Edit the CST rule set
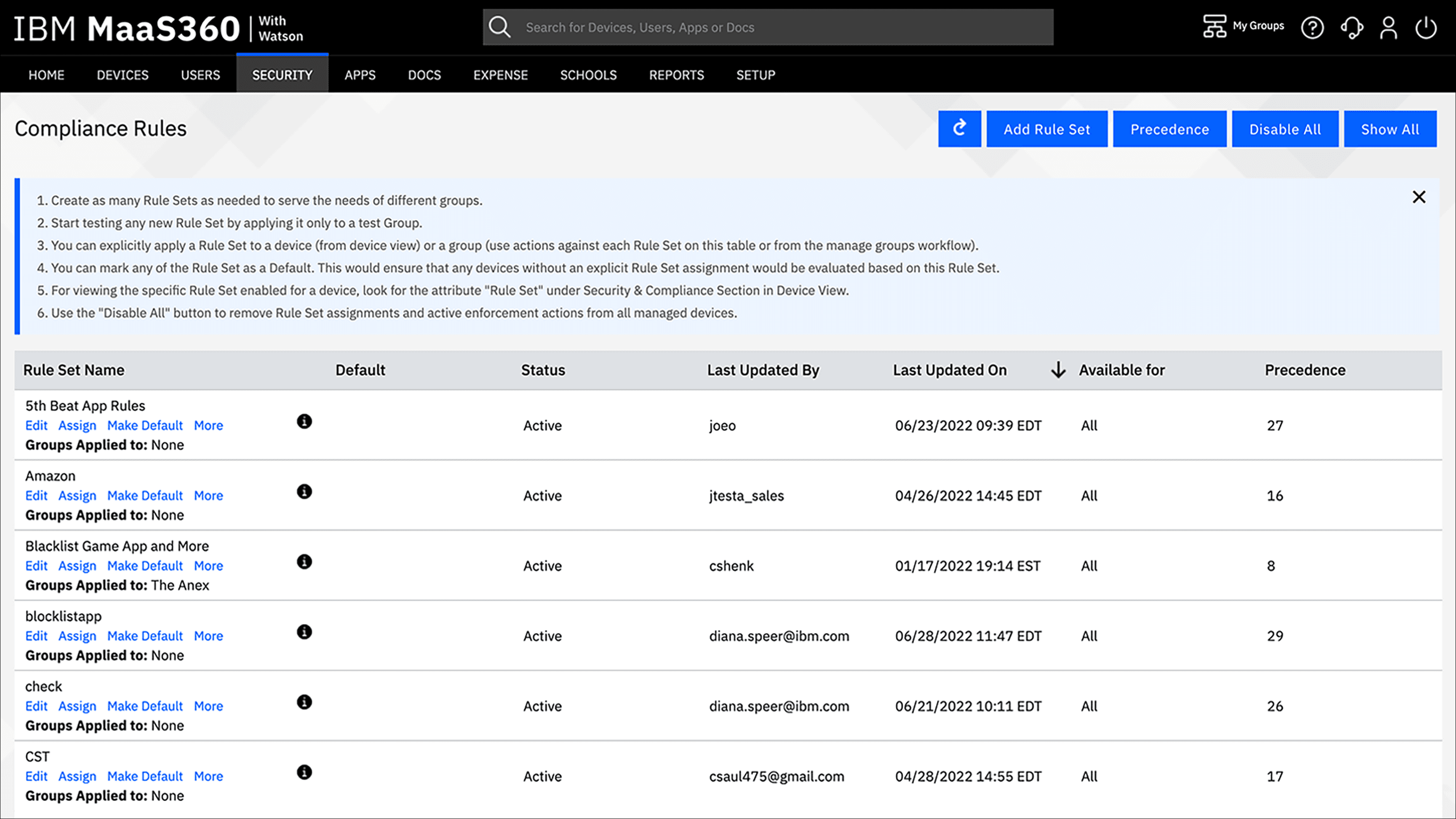Screen dimensions: 1456x819 pos(37,776)
